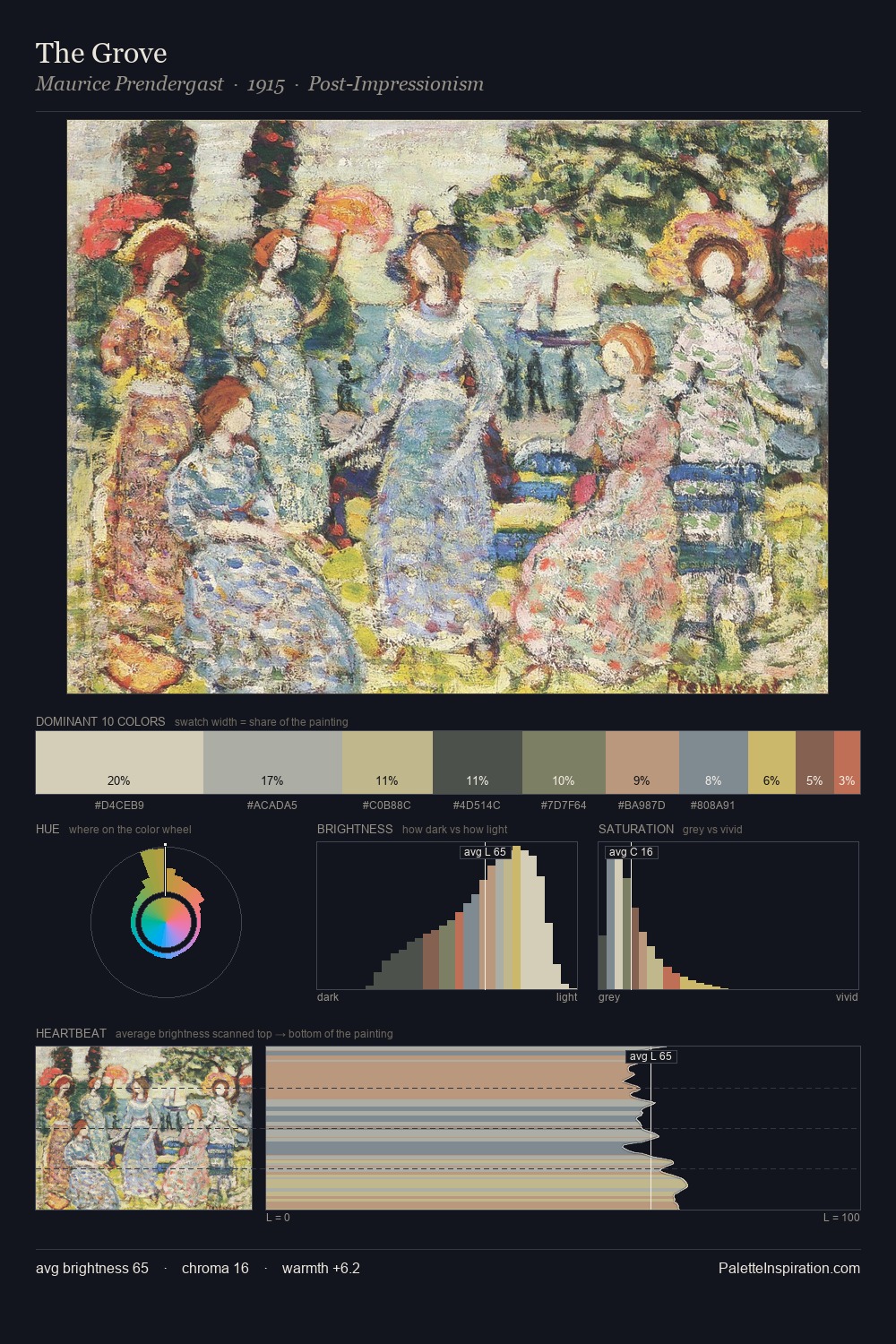Viewport: 896px width, 1344px height.
Task: Select the 5% brown swatch
Action: [814, 762]
